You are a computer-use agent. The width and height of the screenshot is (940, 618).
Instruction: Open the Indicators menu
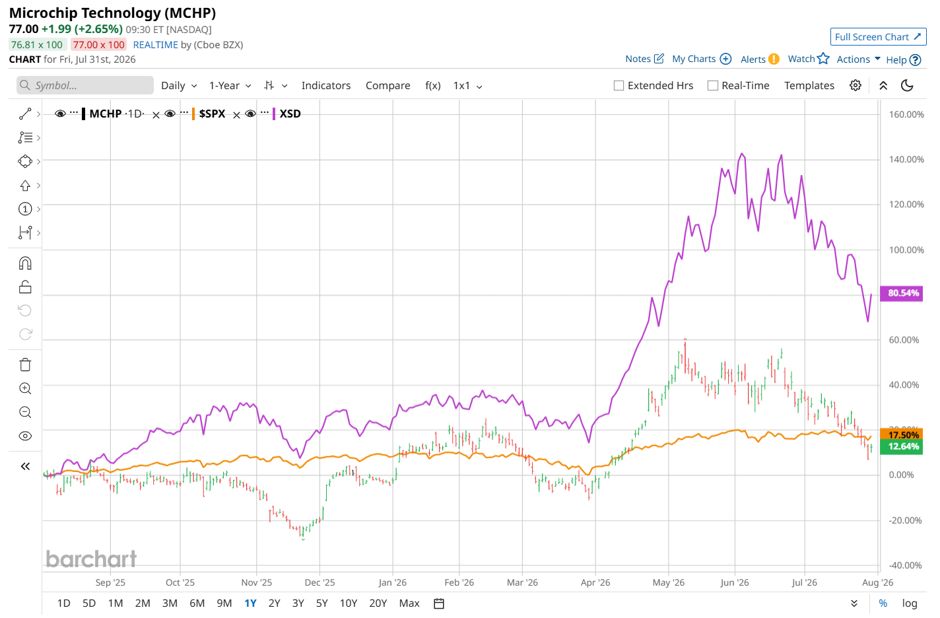(x=326, y=86)
